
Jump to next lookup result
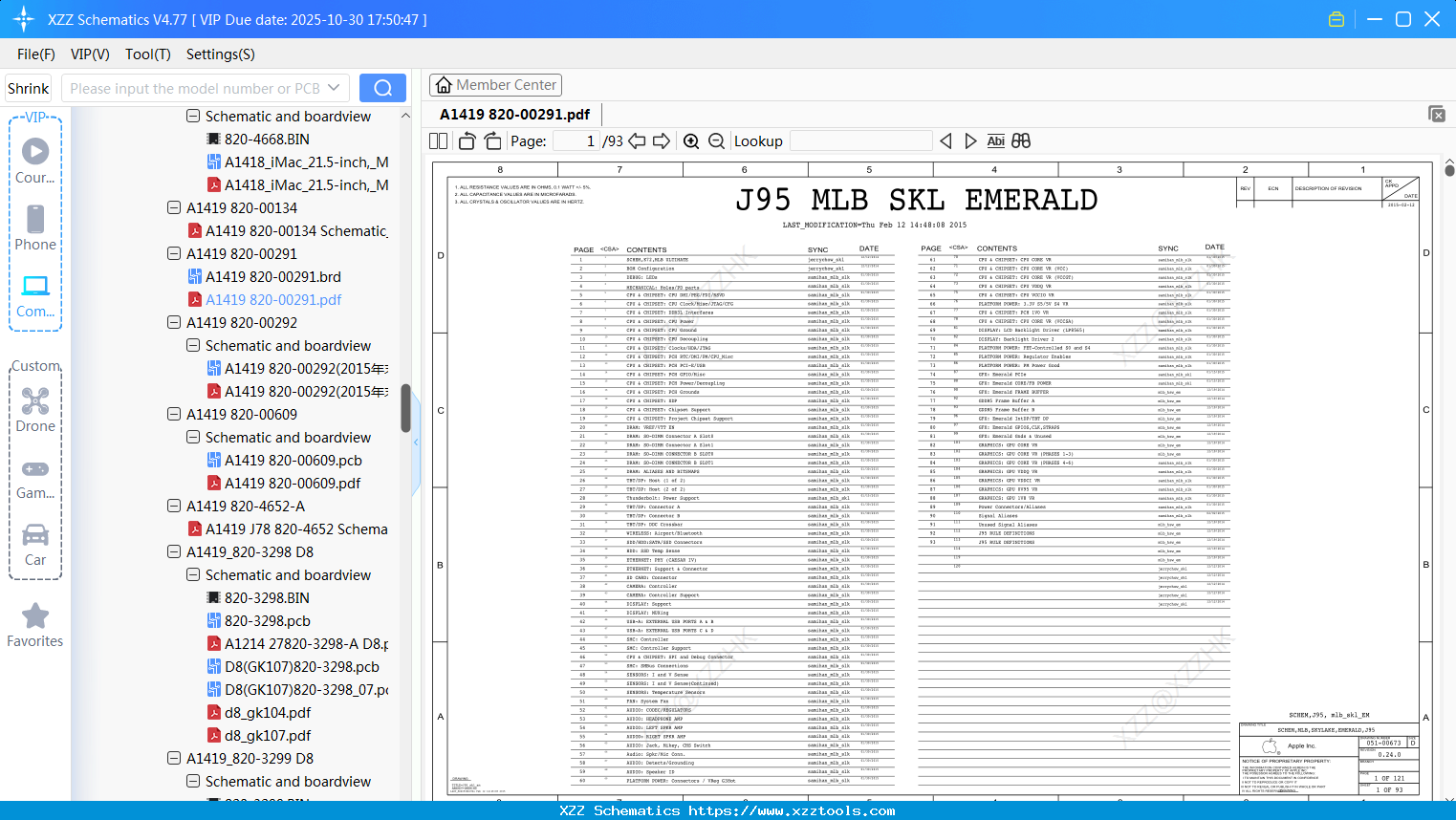(970, 141)
